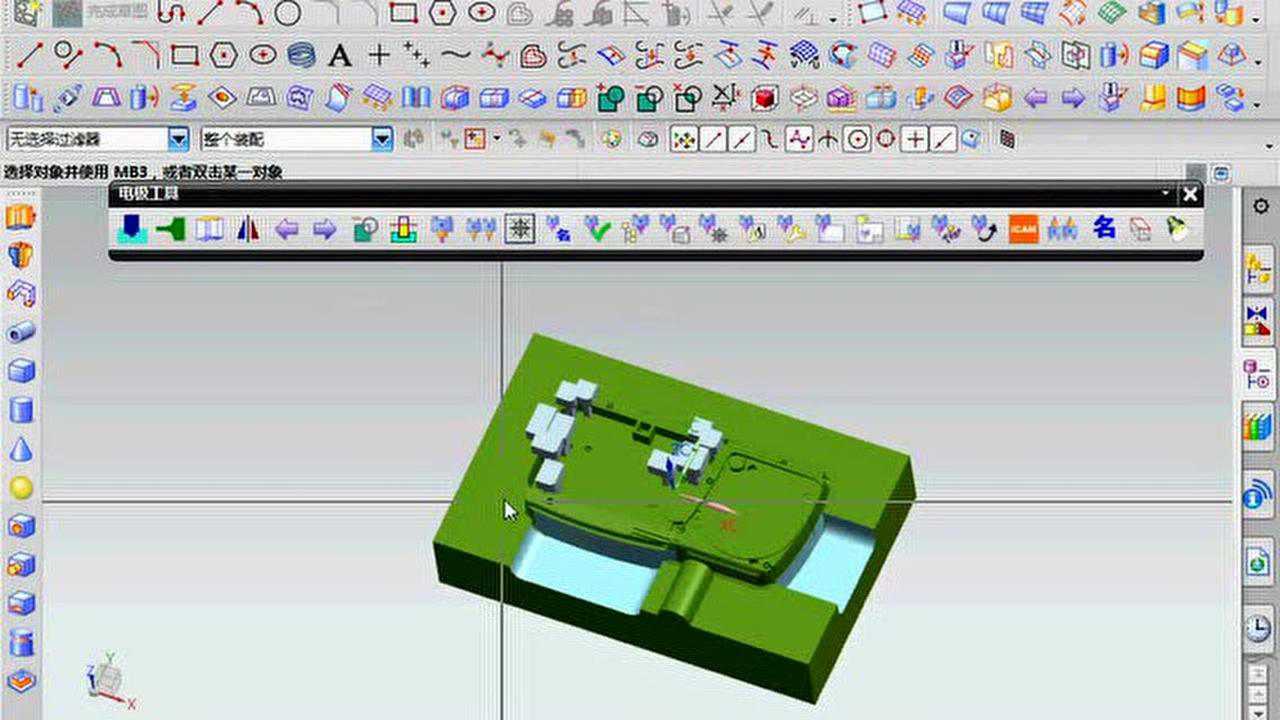1280x720 pixels.
Task: Toggle the arc center snap point
Action: pyautogui.click(x=856, y=140)
